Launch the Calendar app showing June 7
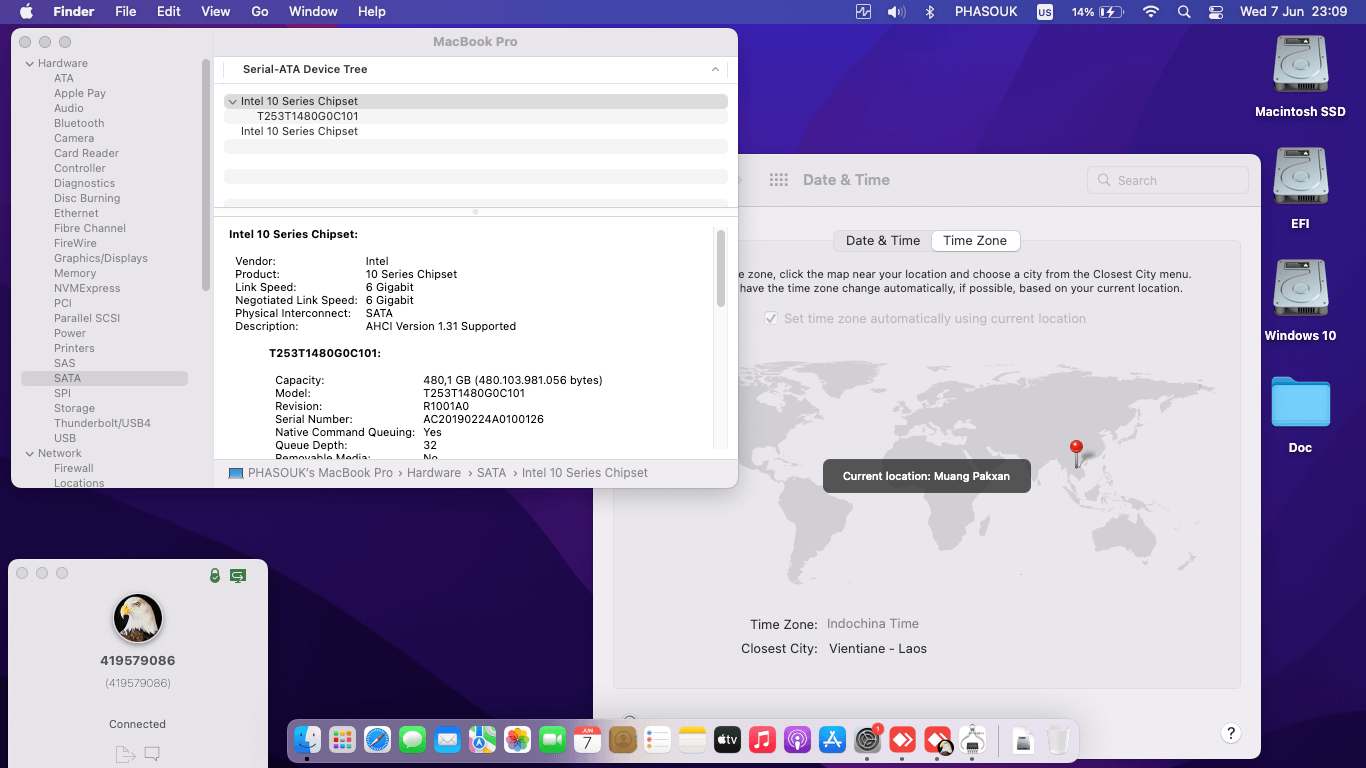 tap(587, 739)
